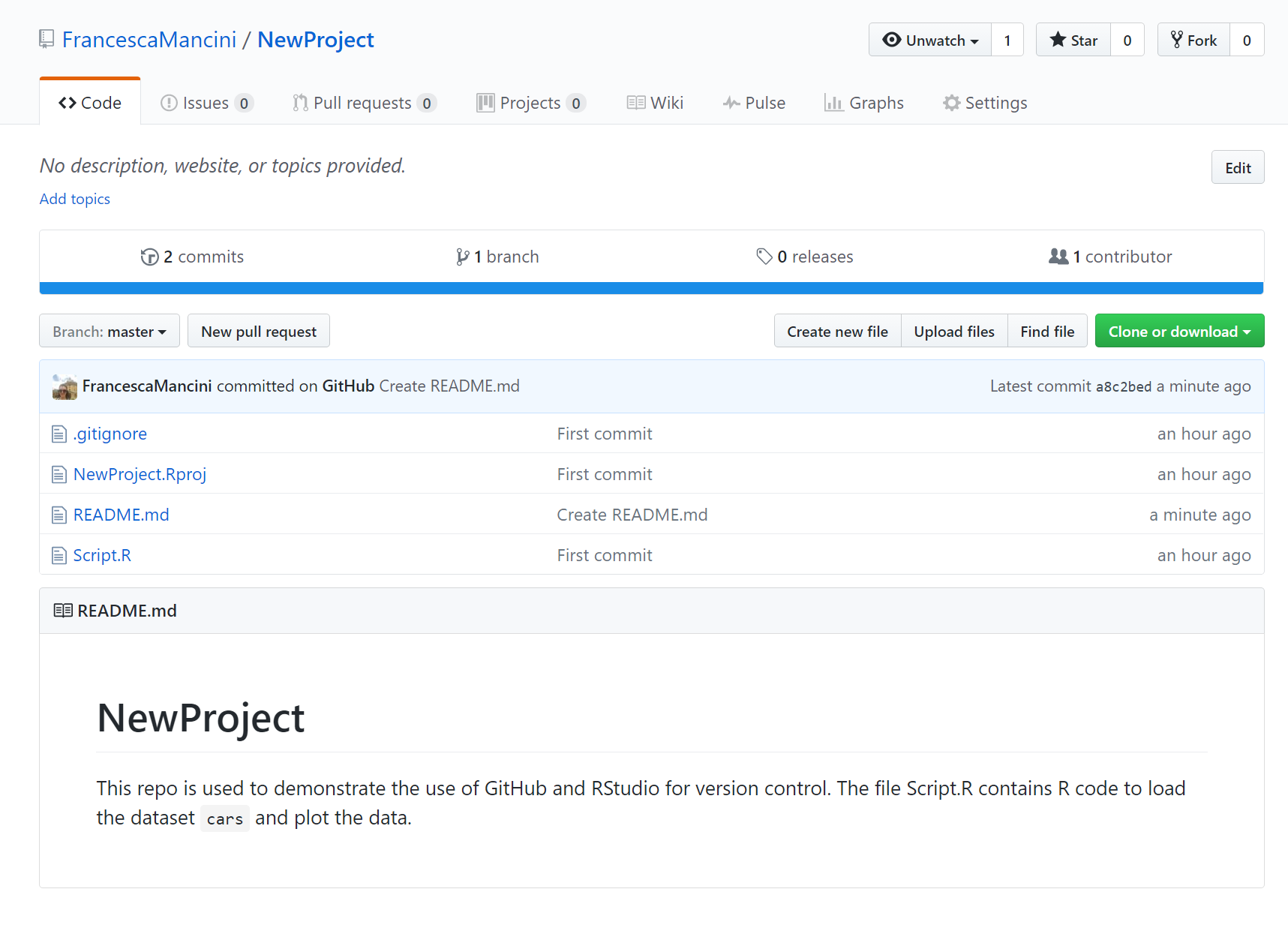Click the watchers count 1

[1007, 40]
